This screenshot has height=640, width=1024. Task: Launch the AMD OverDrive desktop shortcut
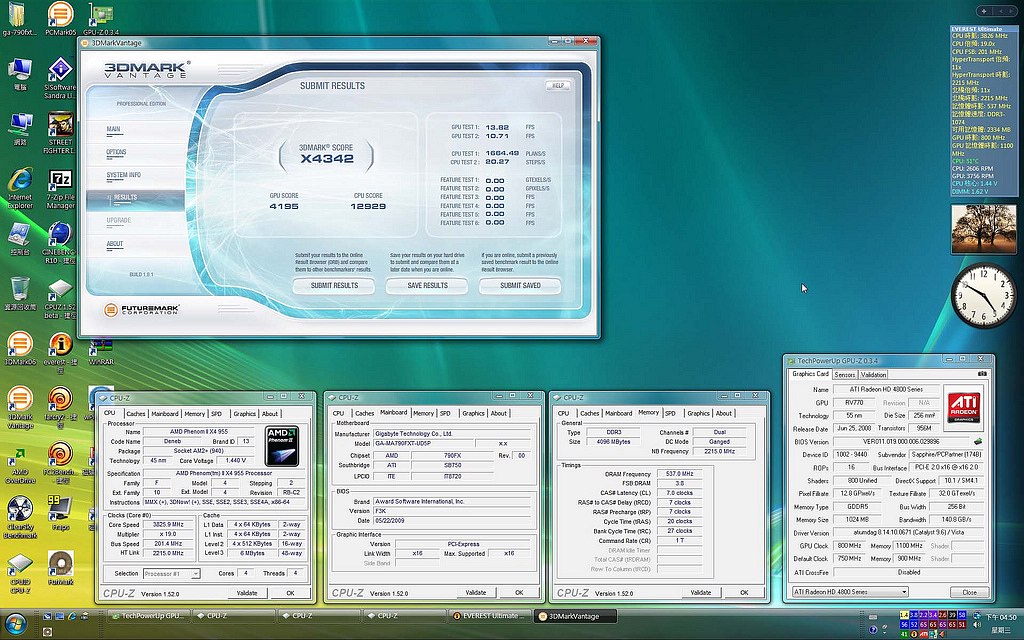click(20, 462)
